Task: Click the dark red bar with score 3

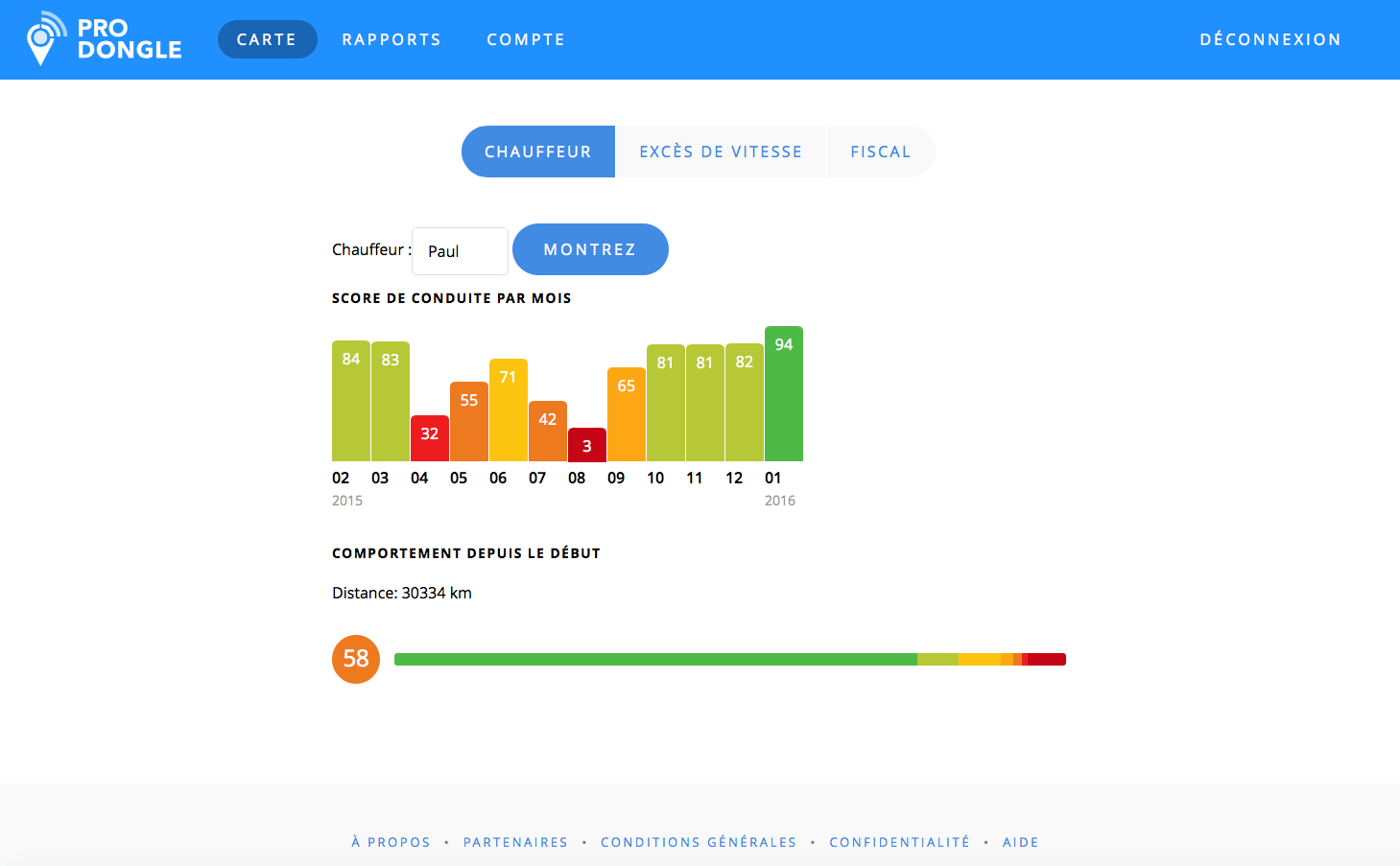Action: point(587,445)
